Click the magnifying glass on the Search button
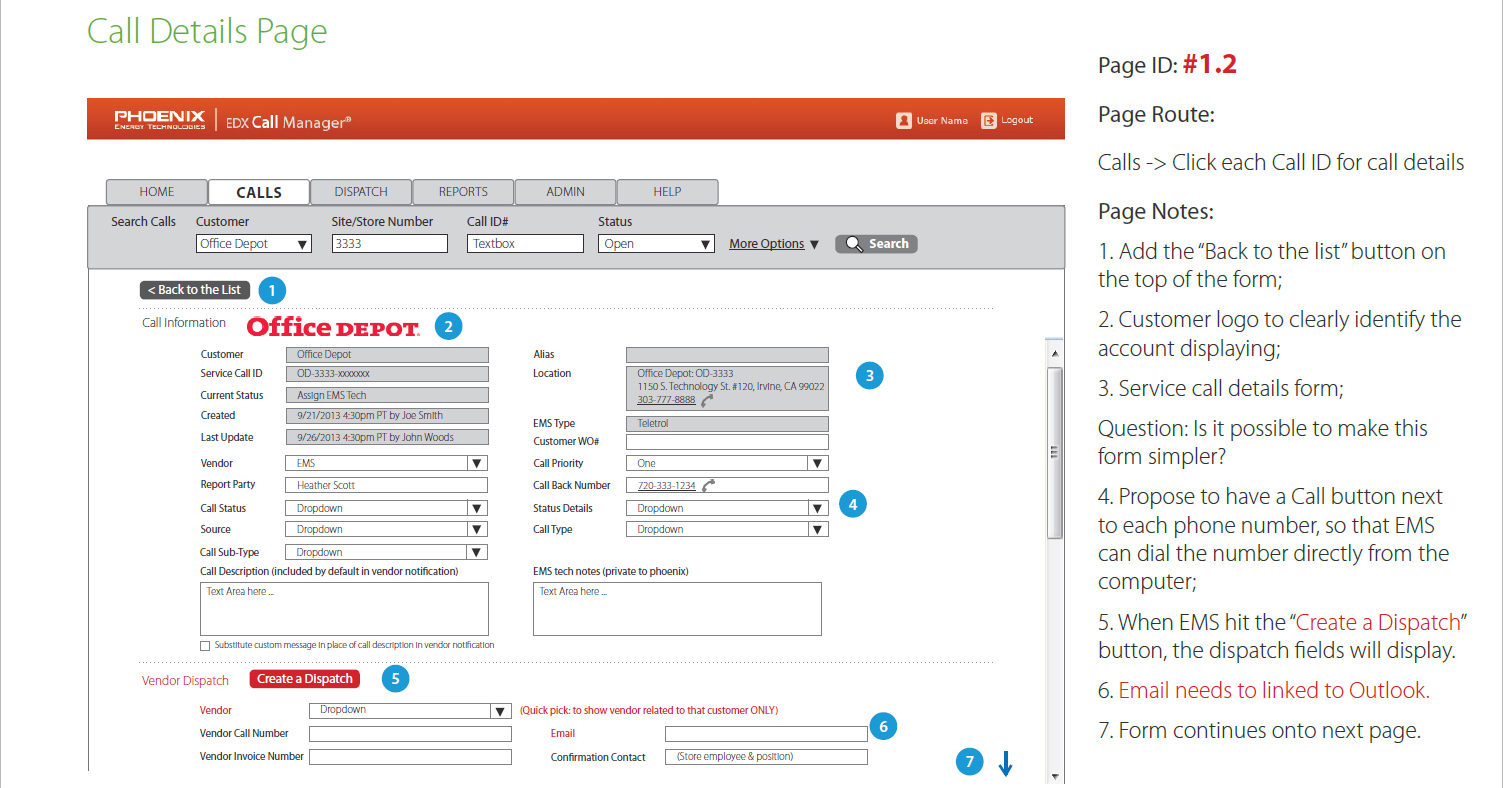The height and width of the screenshot is (788, 1503). pos(854,243)
